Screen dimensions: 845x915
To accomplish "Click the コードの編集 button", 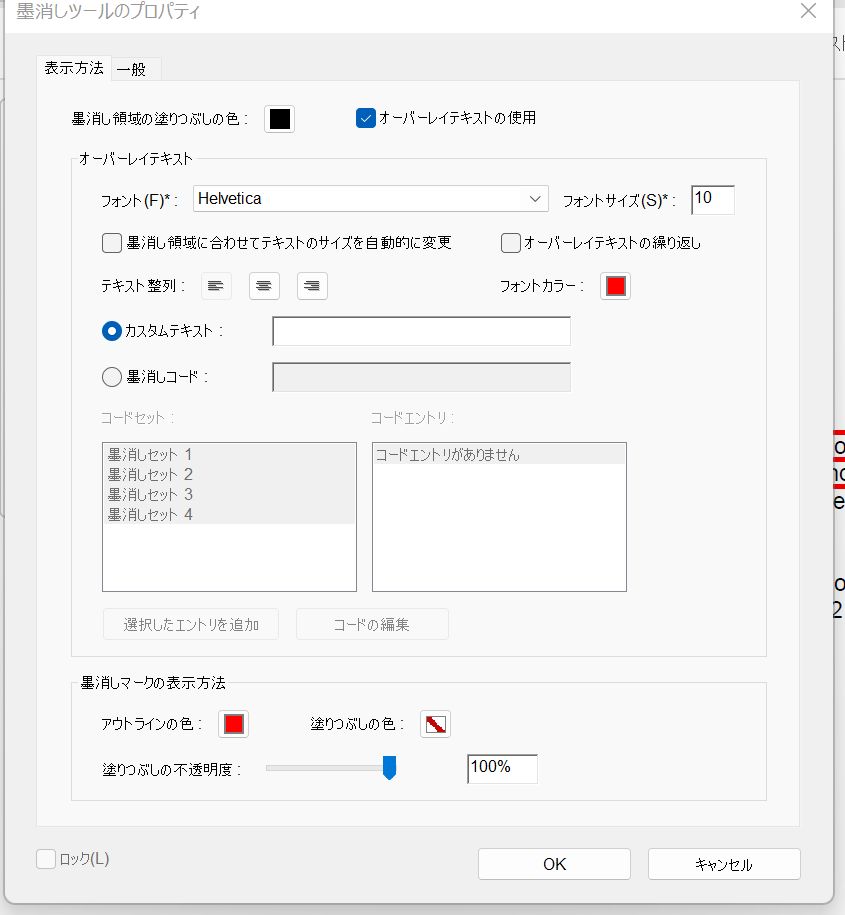I will pos(372,624).
